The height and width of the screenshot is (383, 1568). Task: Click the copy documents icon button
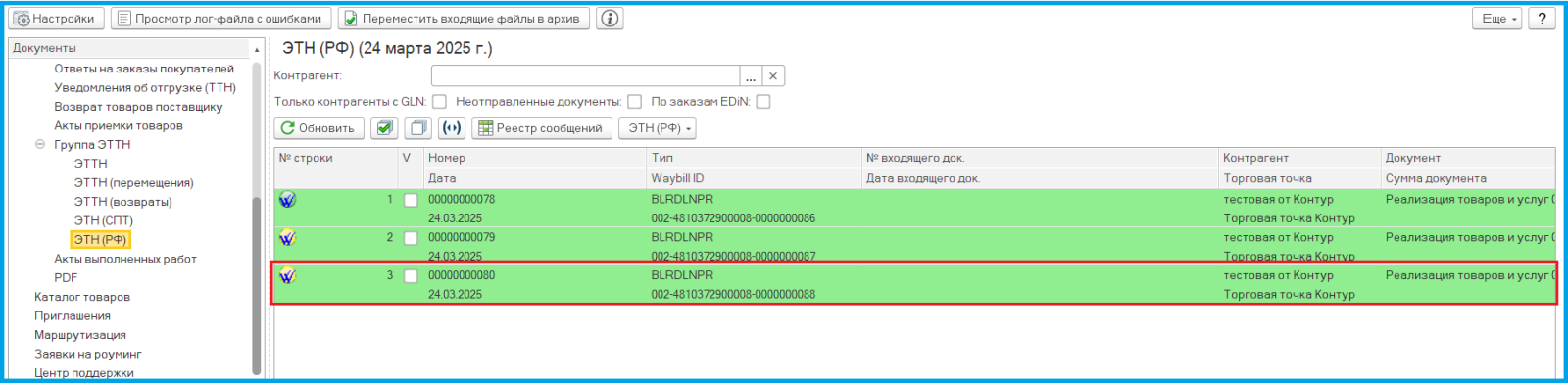tap(417, 128)
